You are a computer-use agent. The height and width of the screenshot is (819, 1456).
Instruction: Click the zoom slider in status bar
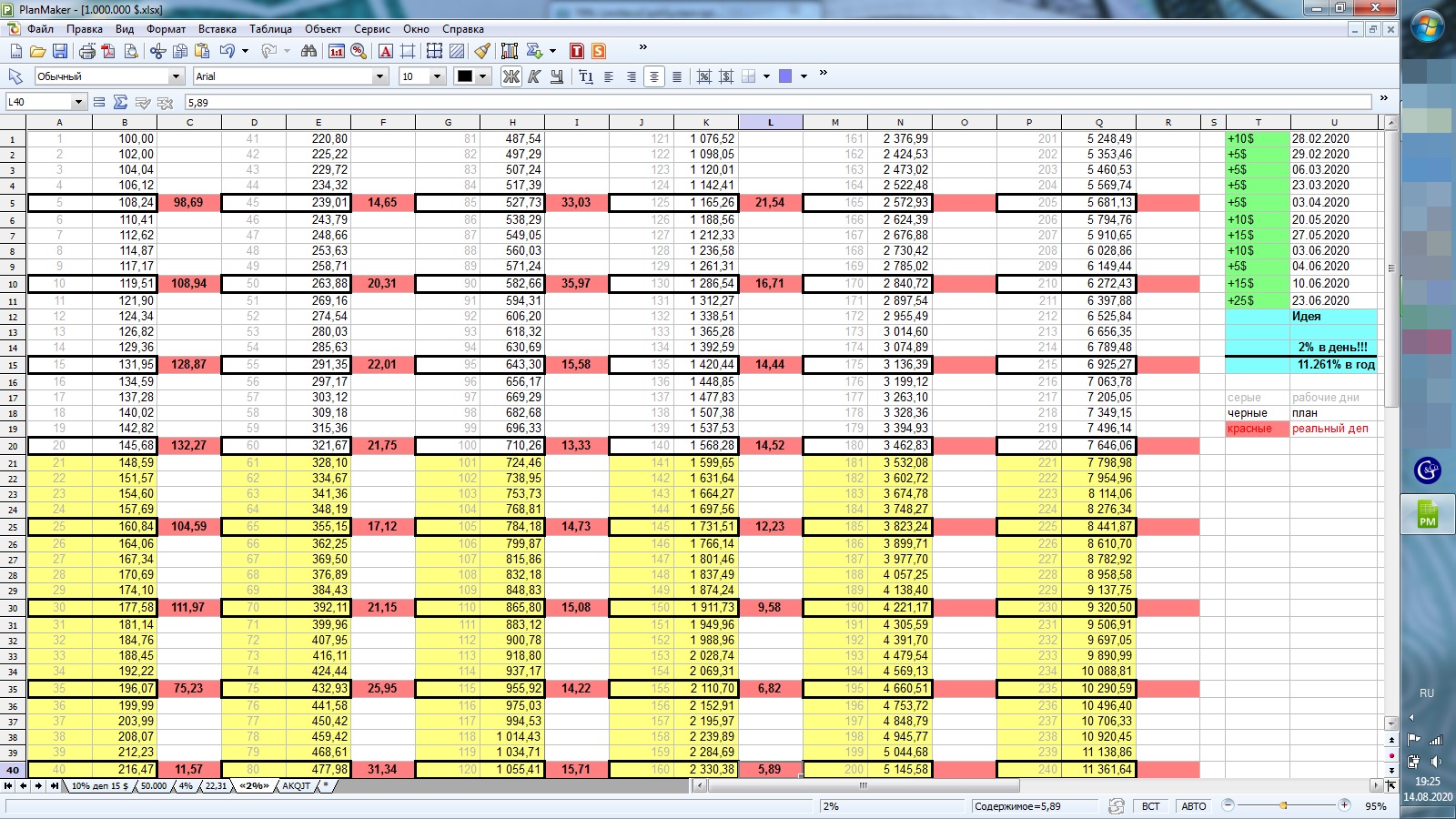pos(1284,805)
